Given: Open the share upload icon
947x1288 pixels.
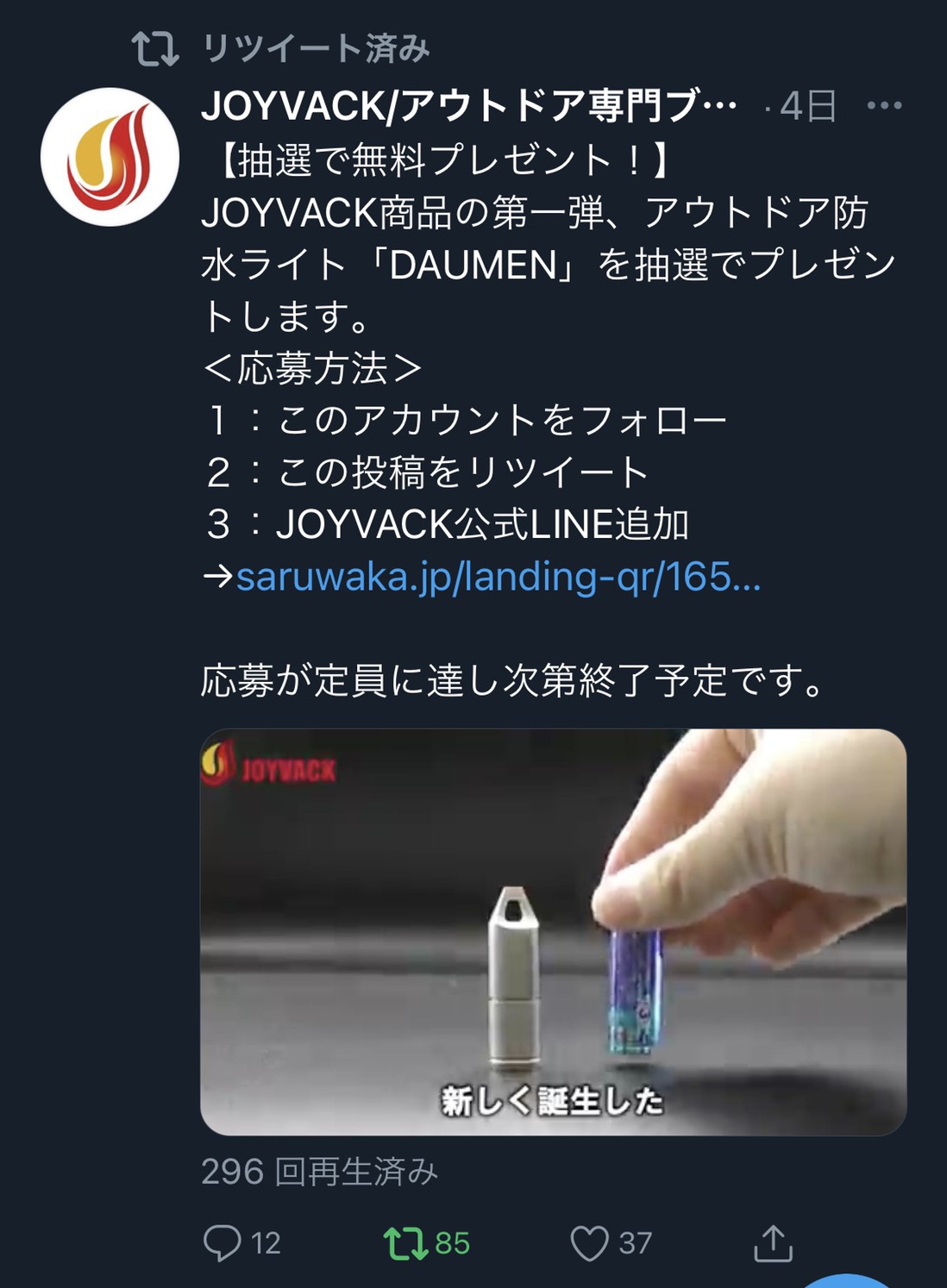Looking at the screenshot, I should 773,1242.
